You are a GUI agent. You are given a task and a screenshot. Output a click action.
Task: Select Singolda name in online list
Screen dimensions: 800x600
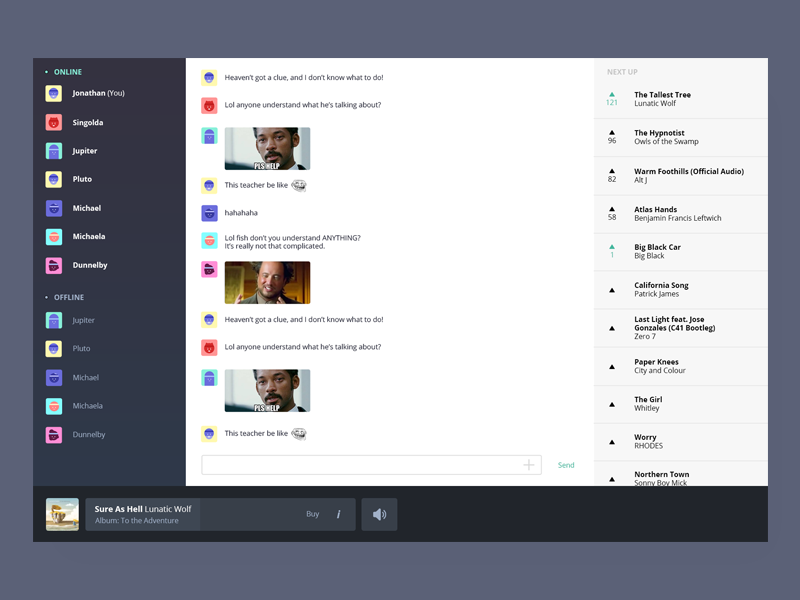(x=88, y=122)
